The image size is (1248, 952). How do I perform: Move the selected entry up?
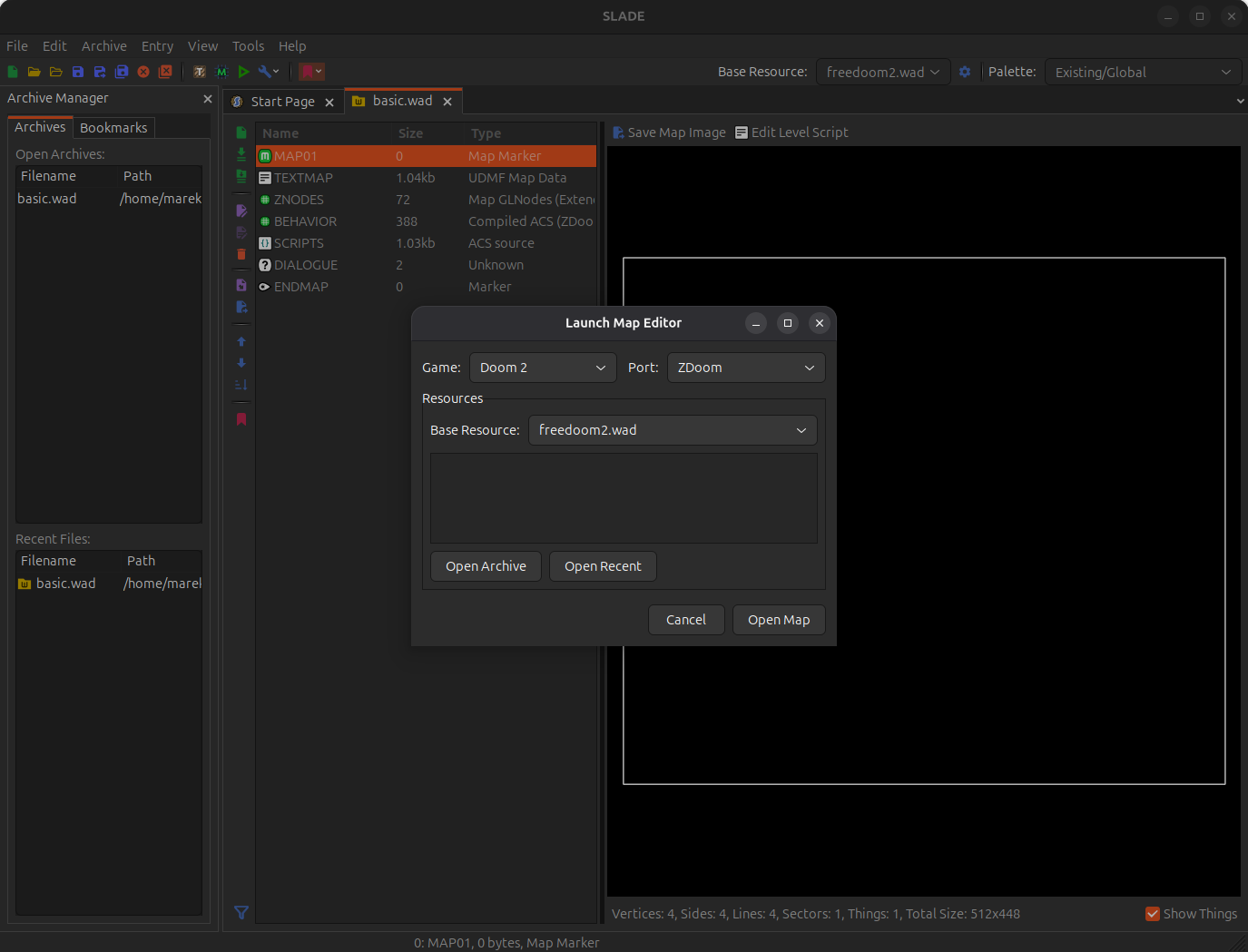(241, 341)
